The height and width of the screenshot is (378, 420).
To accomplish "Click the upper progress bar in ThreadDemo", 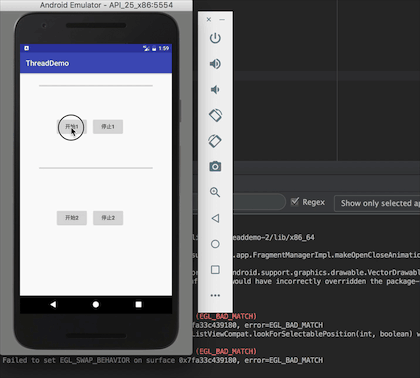I will pos(96,86).
